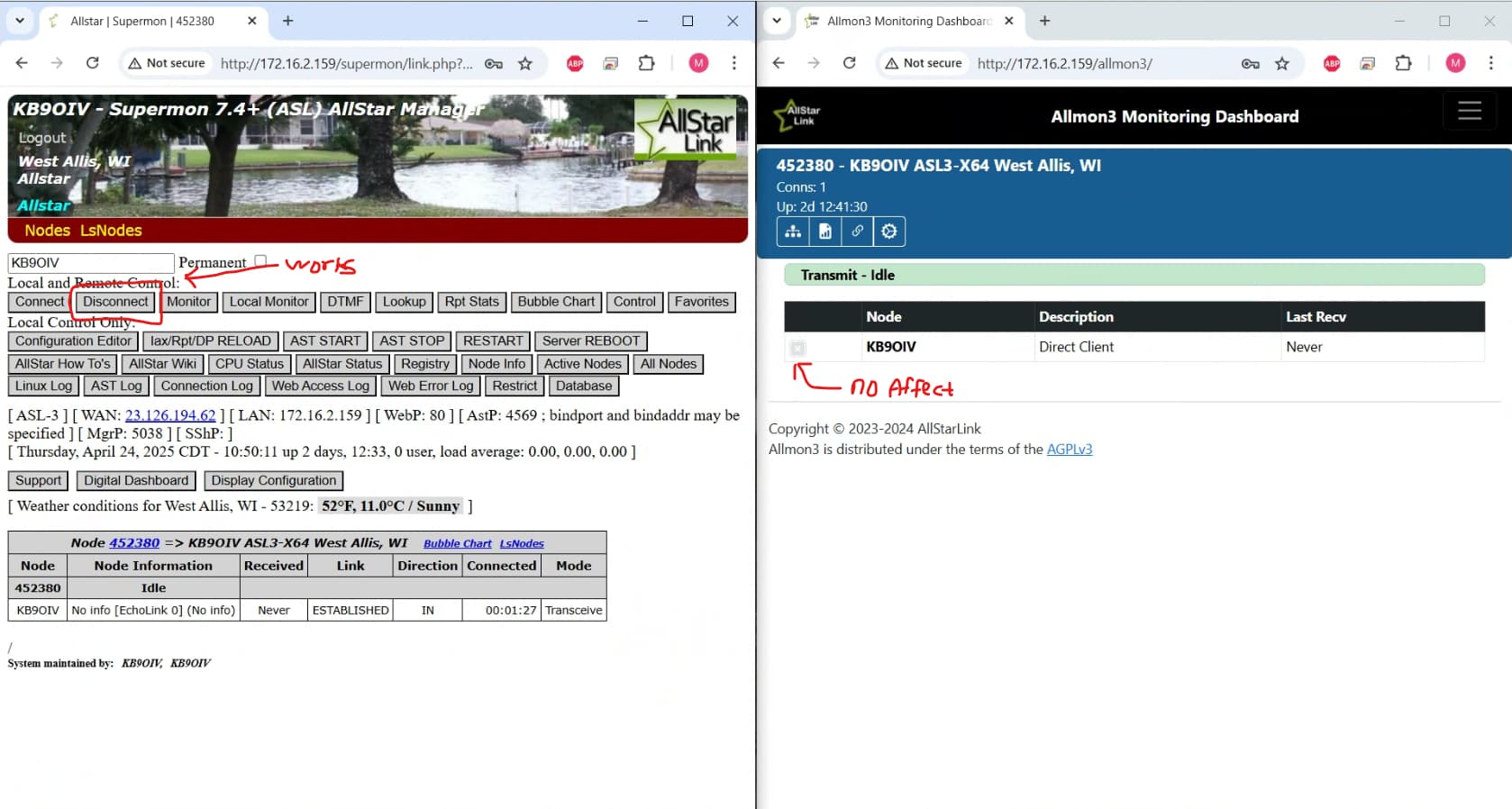Select the Allstar Supermon 452380 browser tab
This screenshot has height=809, width=1512.
tap(152, 21)
